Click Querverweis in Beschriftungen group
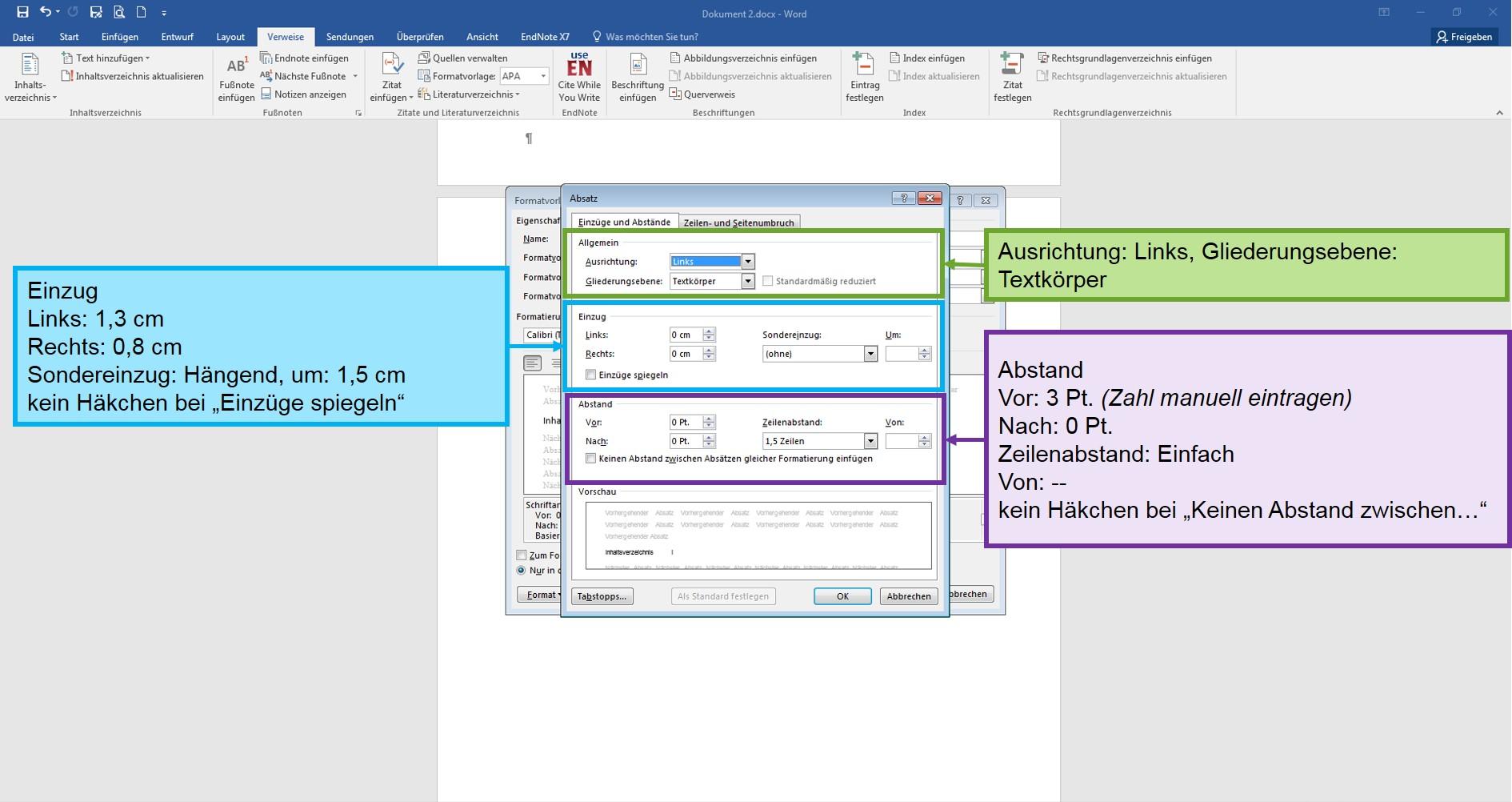 [702, 94]
